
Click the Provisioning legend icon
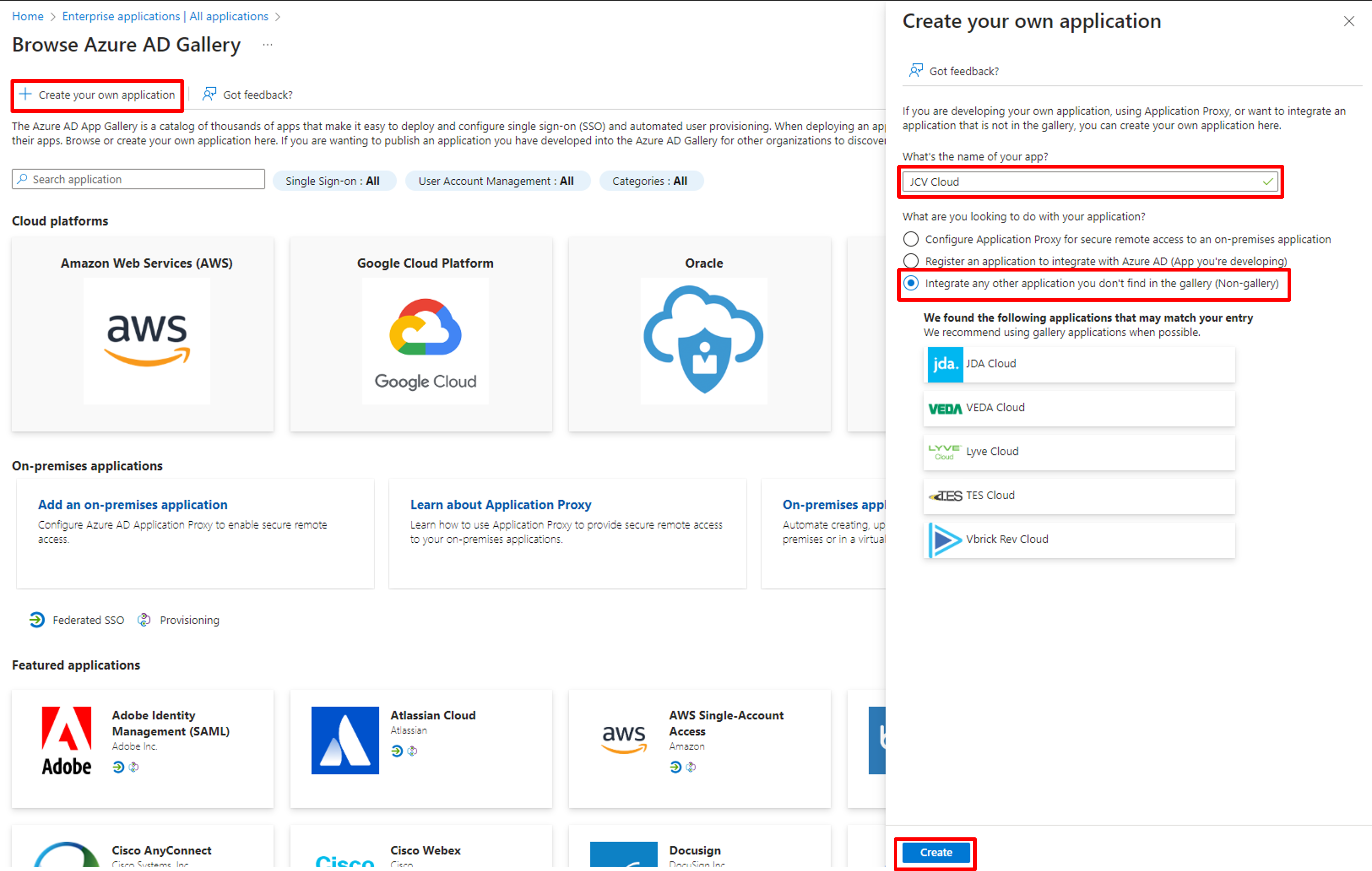(144, 620)
